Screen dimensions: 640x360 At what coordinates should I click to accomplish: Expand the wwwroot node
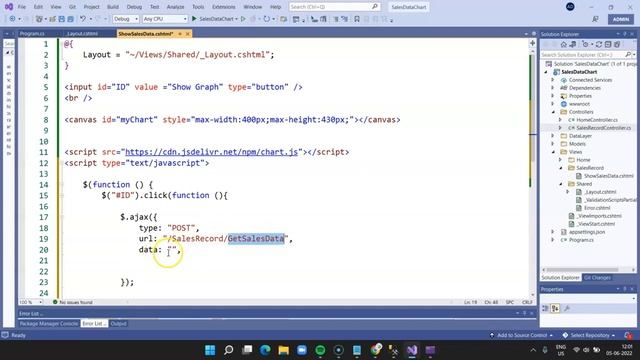point(553,104)
